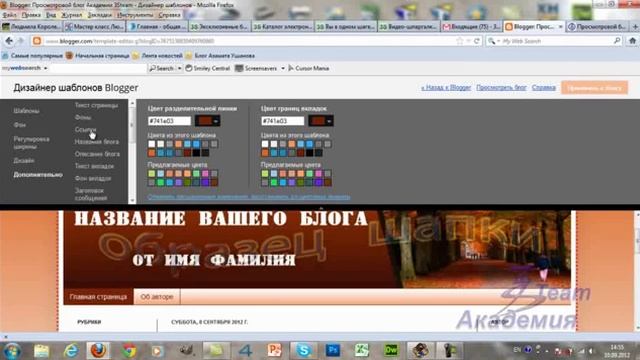Switch to the Входящие Gmail tab
The image size is (640, 360).
[472, 27]
